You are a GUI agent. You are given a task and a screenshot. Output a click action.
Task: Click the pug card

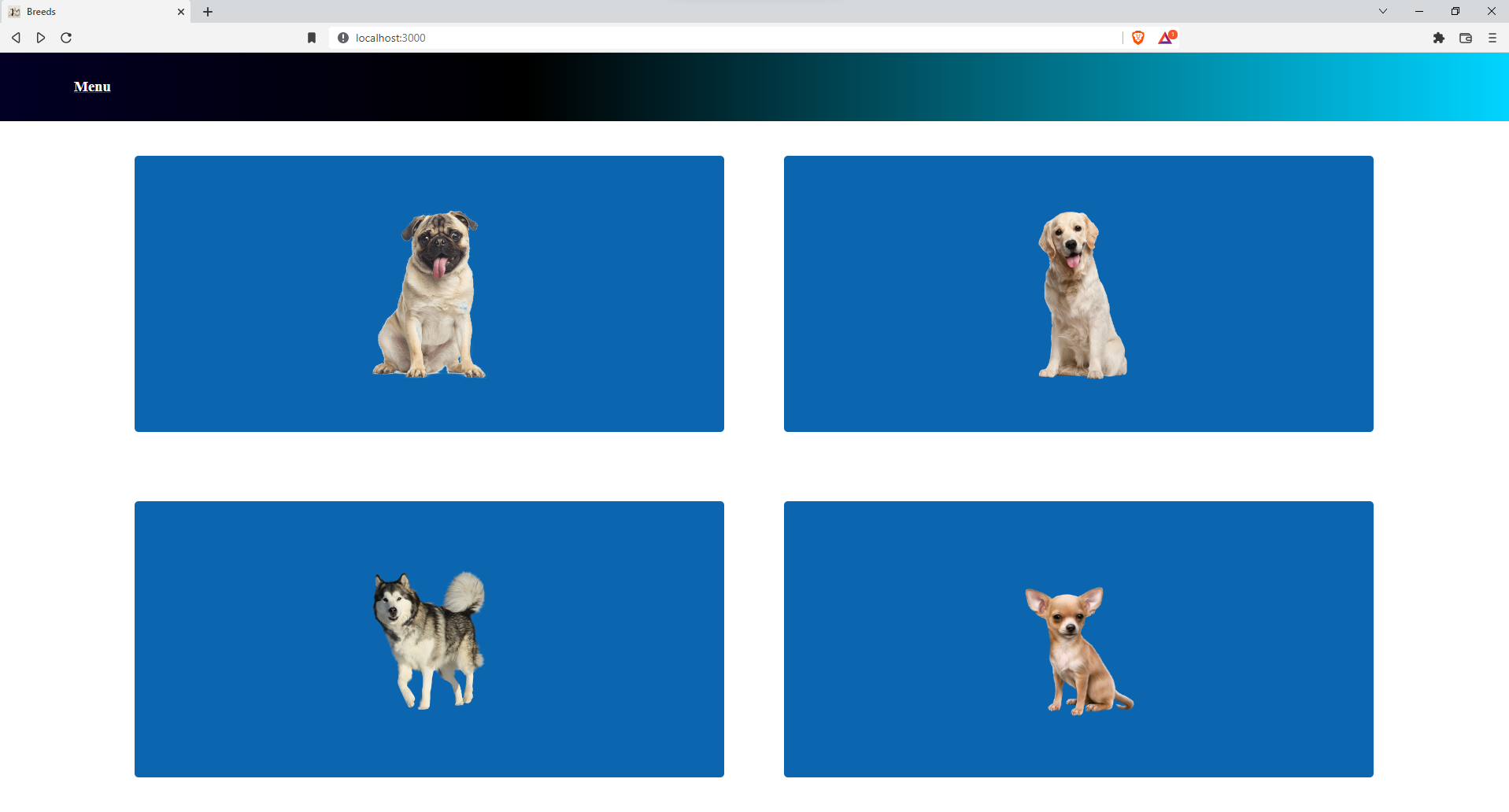429,293
